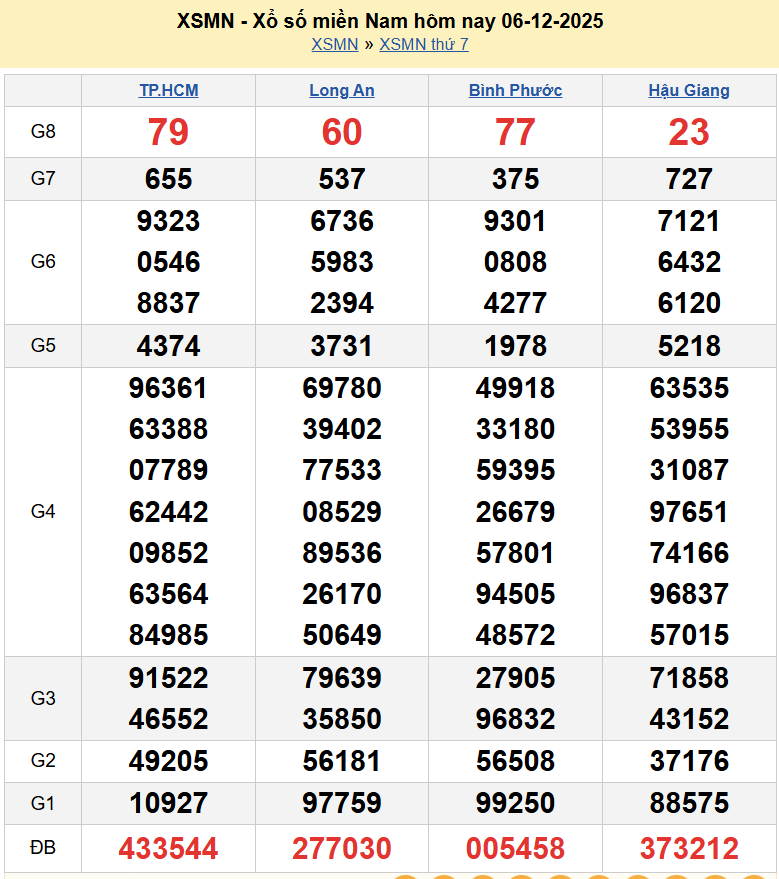Click TP.HCM G8 number 79

[x=168, y=132]
